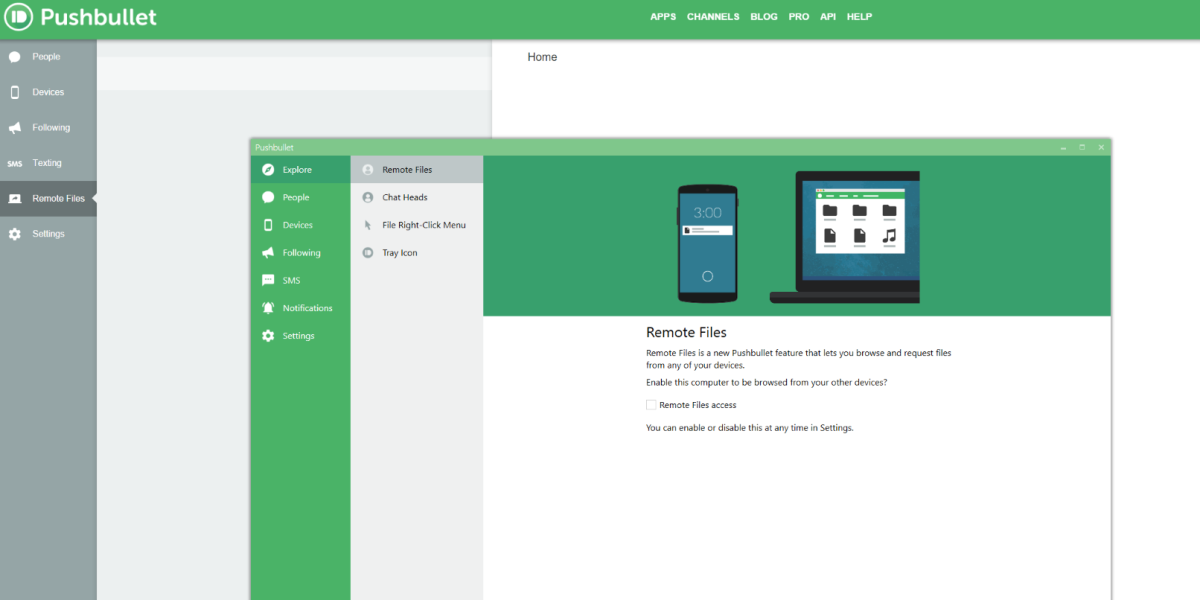Open API in the top navigation
Viewport: 1200px width, 600px height.
pos(828,17)
